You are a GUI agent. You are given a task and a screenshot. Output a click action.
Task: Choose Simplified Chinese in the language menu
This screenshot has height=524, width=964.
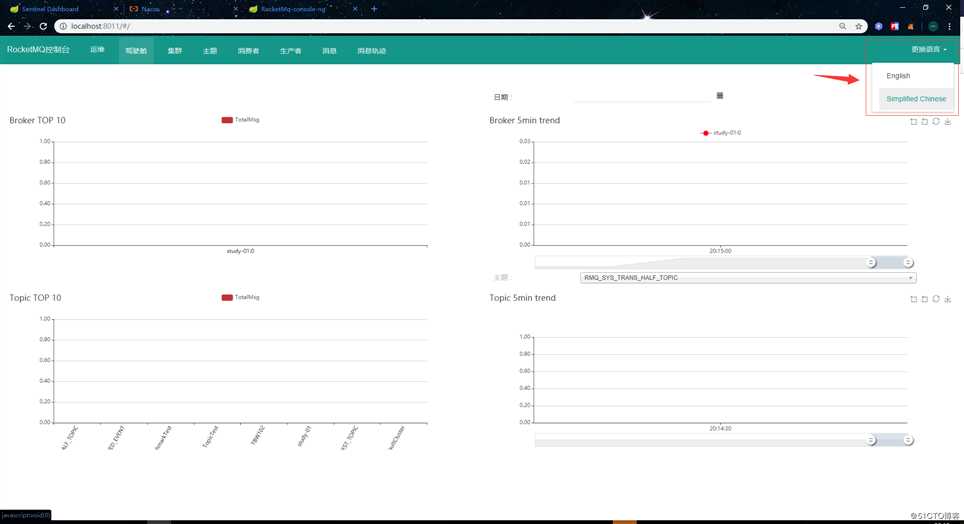tap(916, 99)
